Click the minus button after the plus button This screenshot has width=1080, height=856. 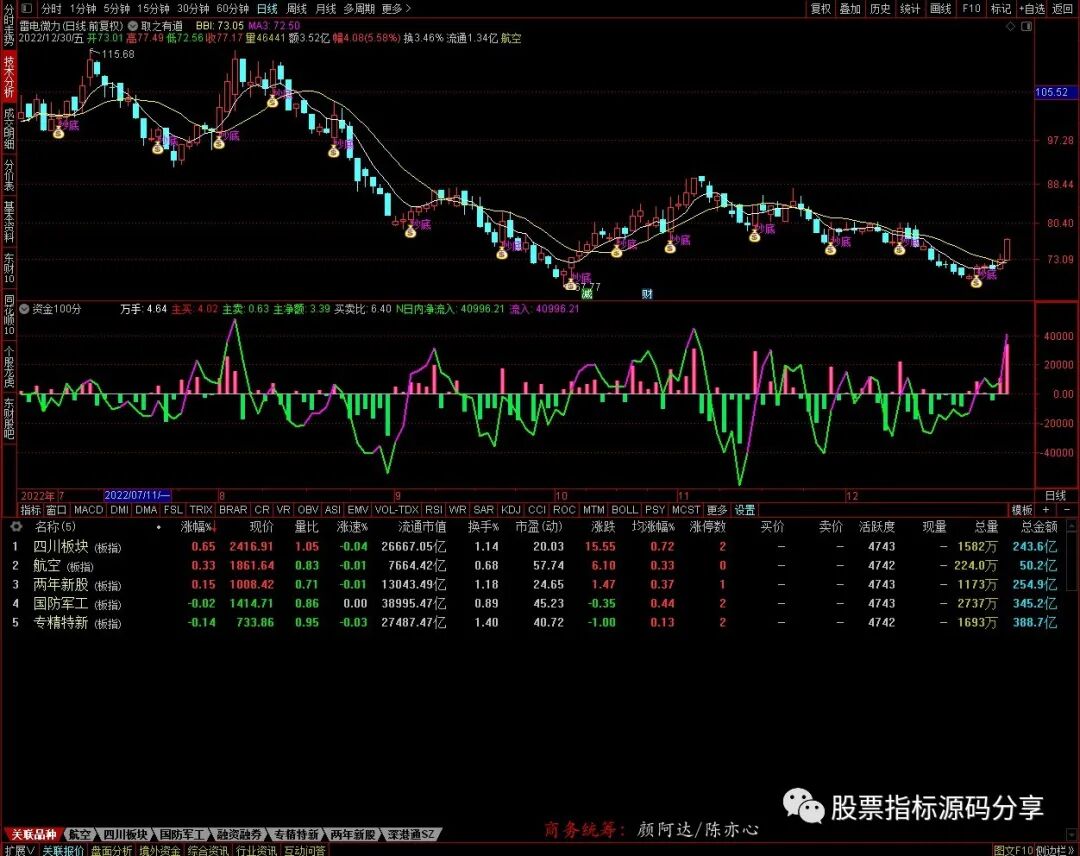[1067, 510]
